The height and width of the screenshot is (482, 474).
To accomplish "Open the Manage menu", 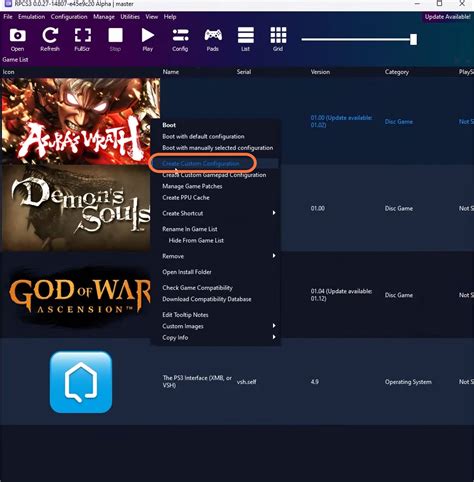I will pos(104,17).
